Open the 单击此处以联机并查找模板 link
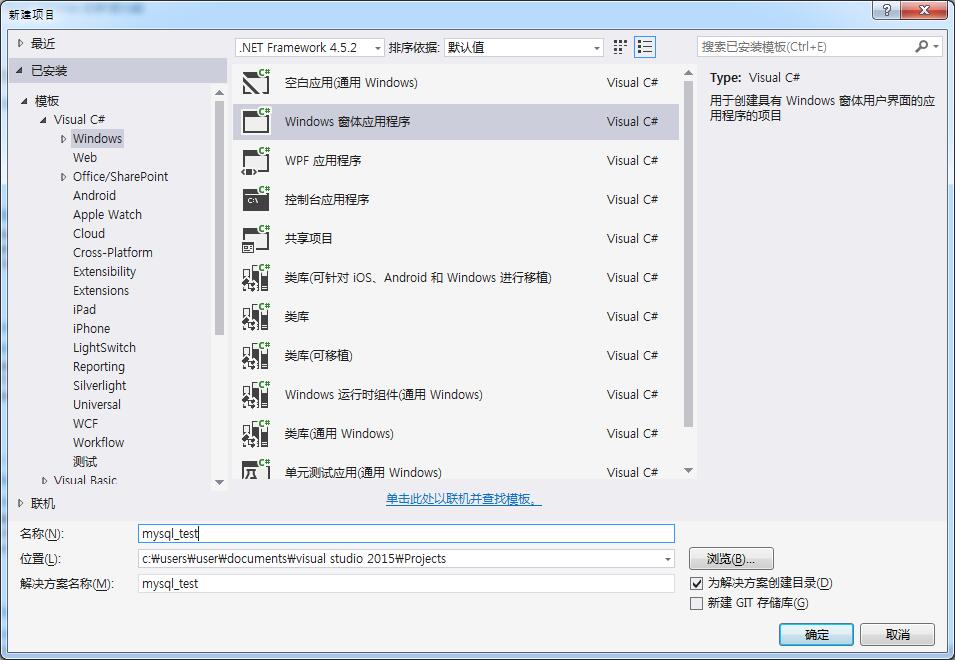The width and height of the screenshot is (955, 660). tap(463, 499)
